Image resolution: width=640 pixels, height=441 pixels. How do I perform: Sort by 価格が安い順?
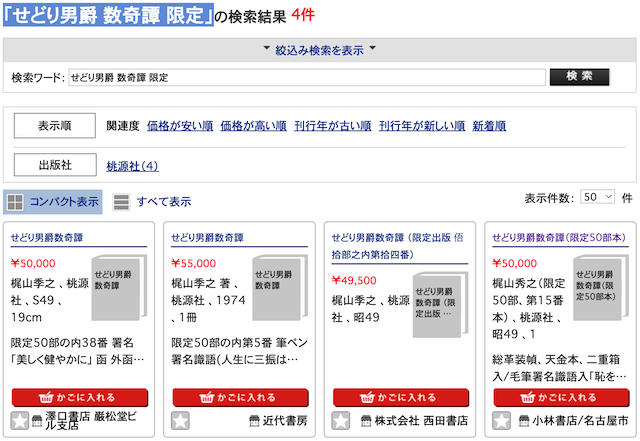tap(180, 126)
